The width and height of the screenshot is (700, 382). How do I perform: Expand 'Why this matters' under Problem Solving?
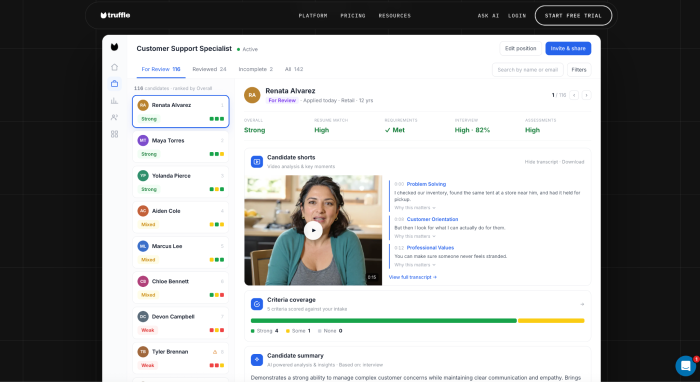point(415,208)
